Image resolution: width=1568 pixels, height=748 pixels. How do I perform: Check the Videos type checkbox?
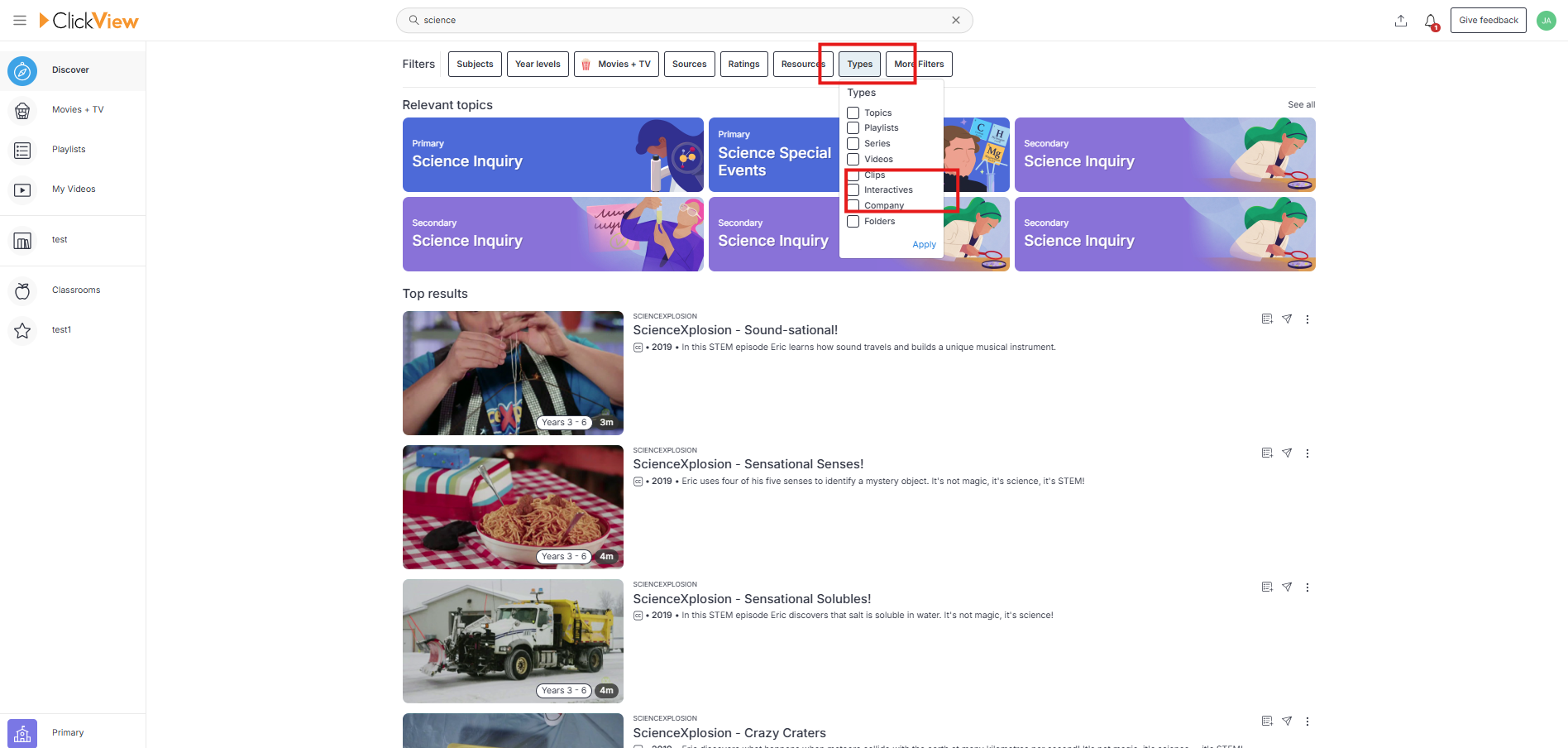[853, 159]
